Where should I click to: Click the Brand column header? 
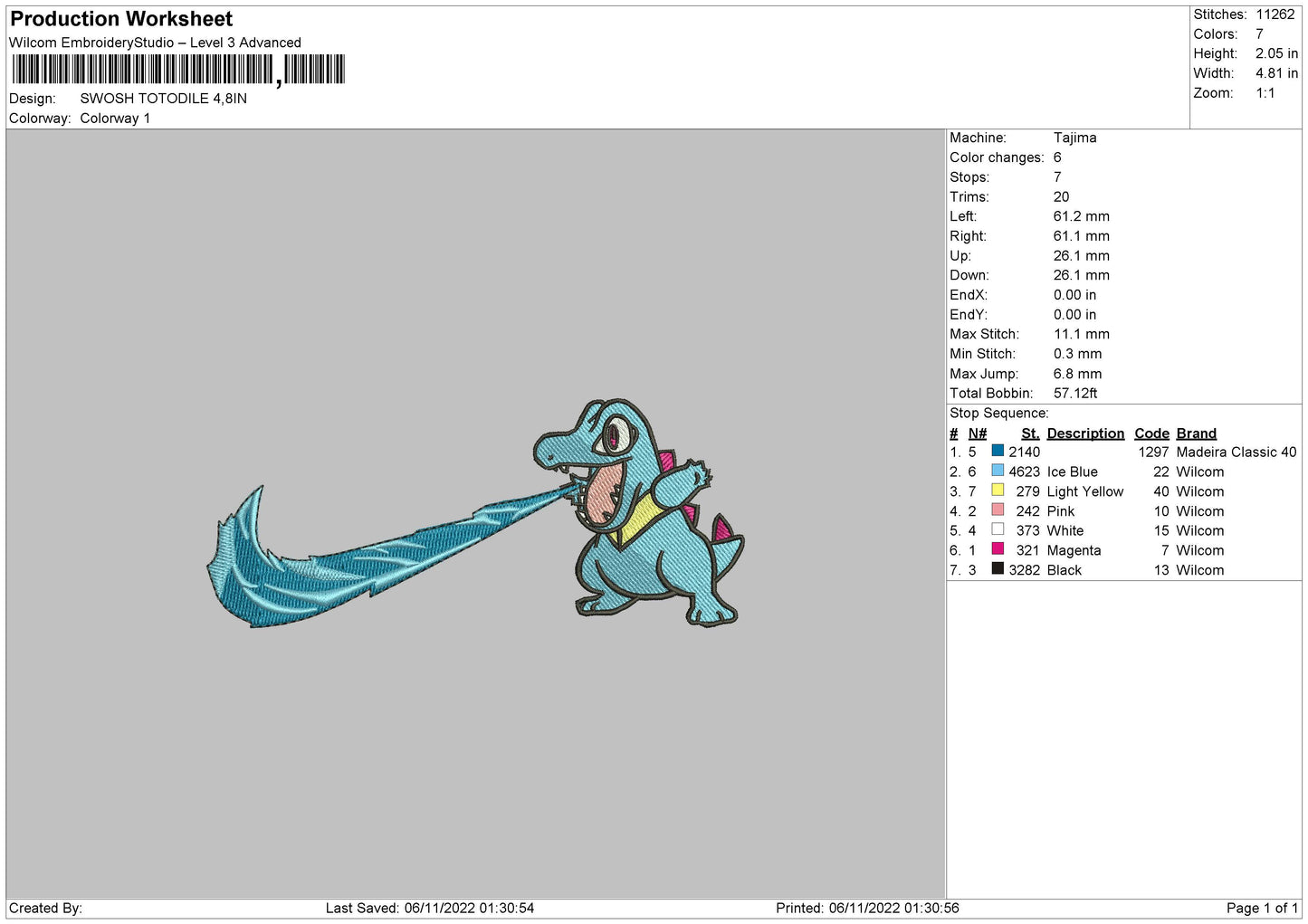[1196, 433]
